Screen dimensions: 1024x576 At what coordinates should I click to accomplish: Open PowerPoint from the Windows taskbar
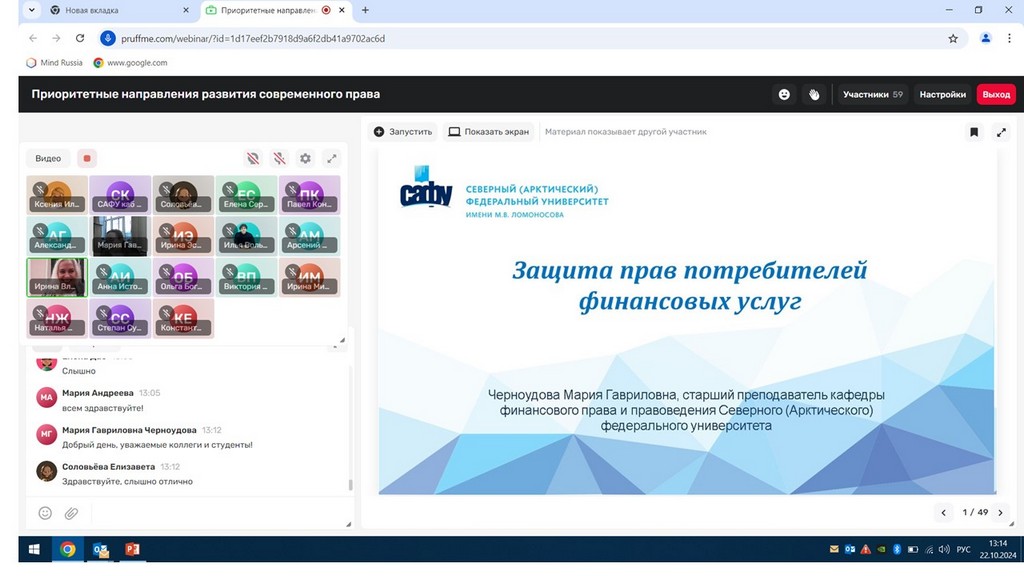tap(131, 549)
